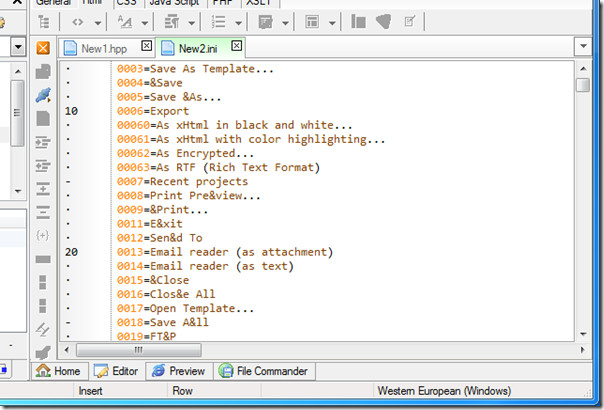Open the dropdown beside the table layout icon
The height and width of the screenshot is (410, 604).
[332, 23]
